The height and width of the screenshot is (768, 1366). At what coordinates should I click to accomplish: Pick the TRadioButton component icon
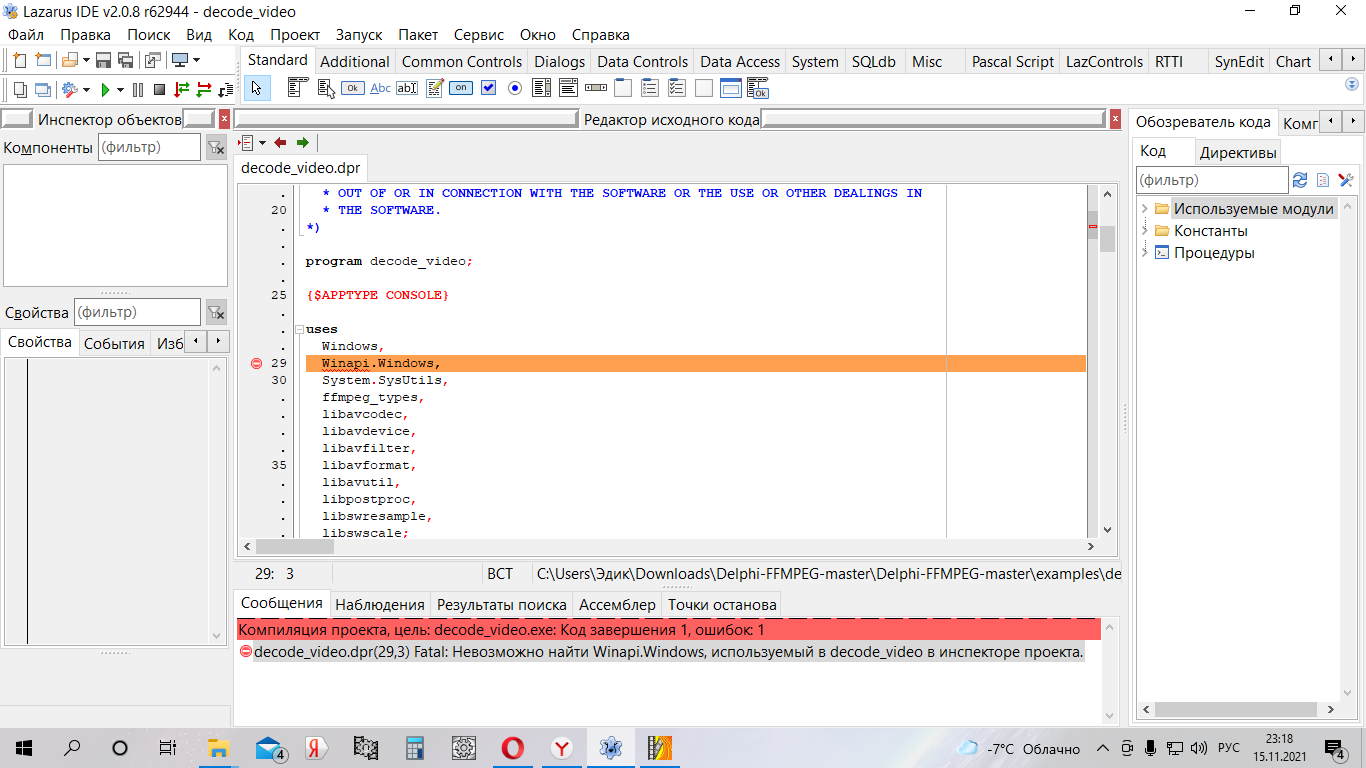coord(515,88)
